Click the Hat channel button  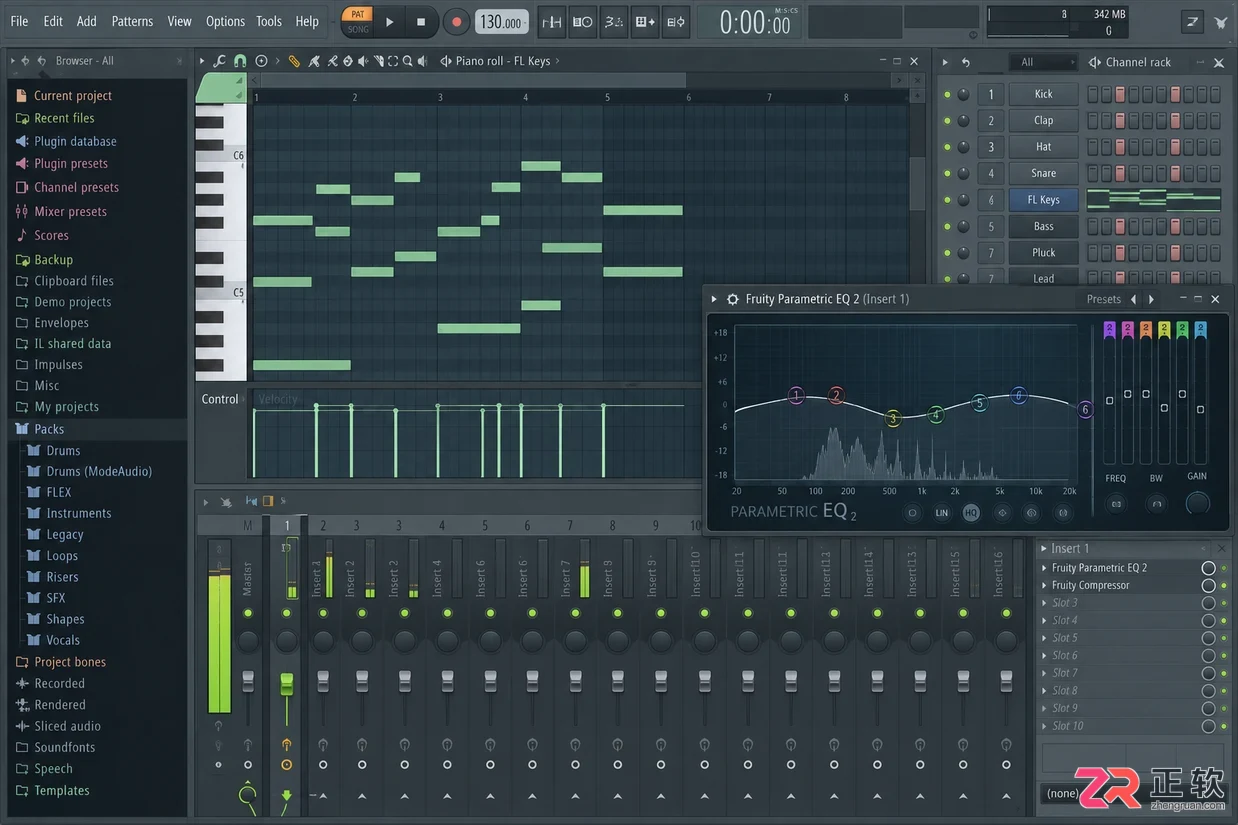click(1043, 147)
